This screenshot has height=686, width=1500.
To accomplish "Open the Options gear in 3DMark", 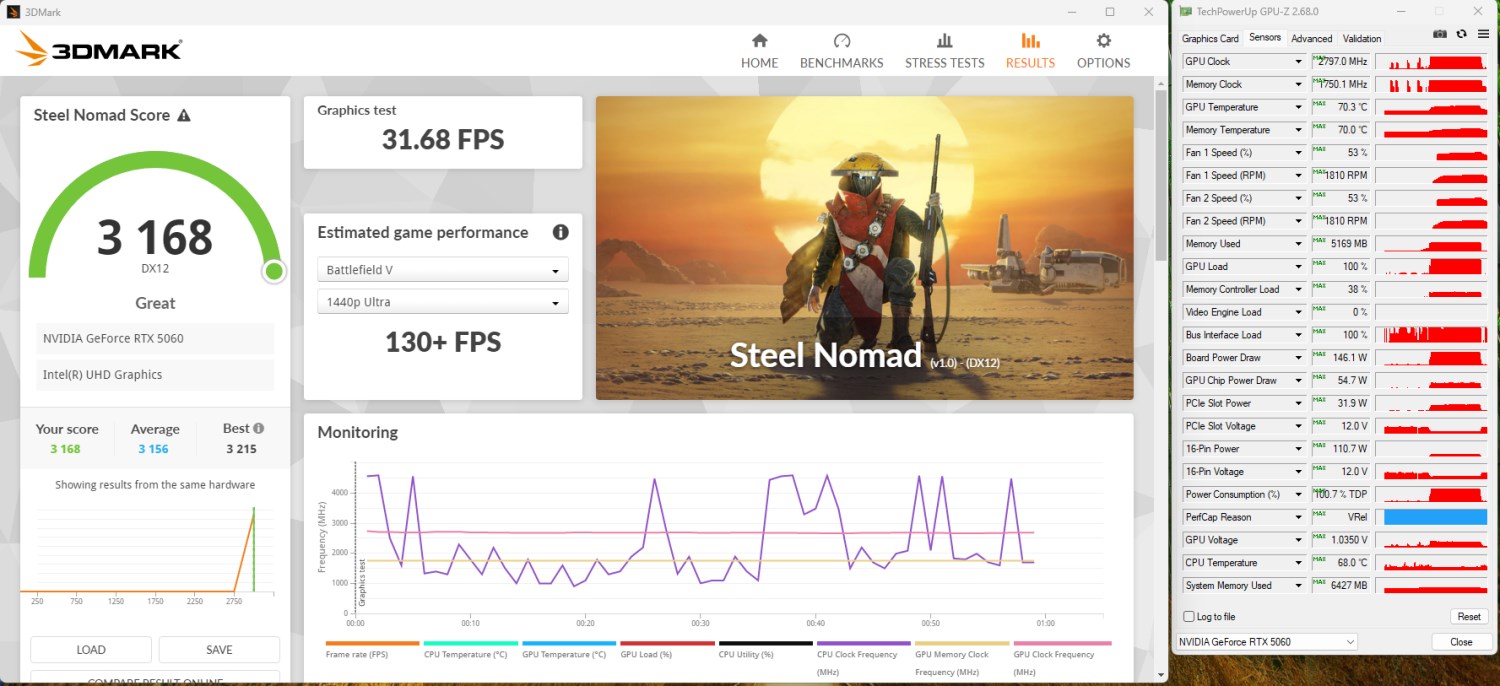I will tap(1103, 50).
